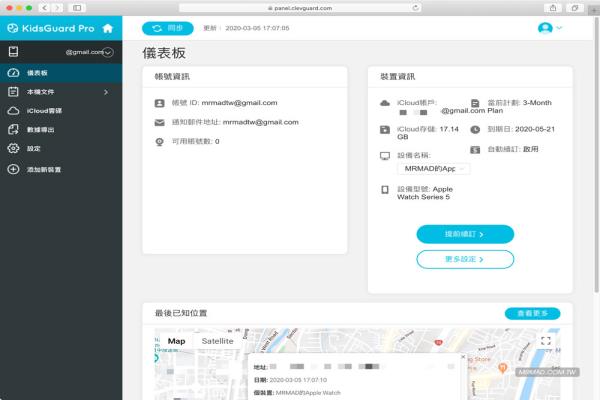
Task: Click the panel.clevguard.com address bar
Action: tap(300, 8)
